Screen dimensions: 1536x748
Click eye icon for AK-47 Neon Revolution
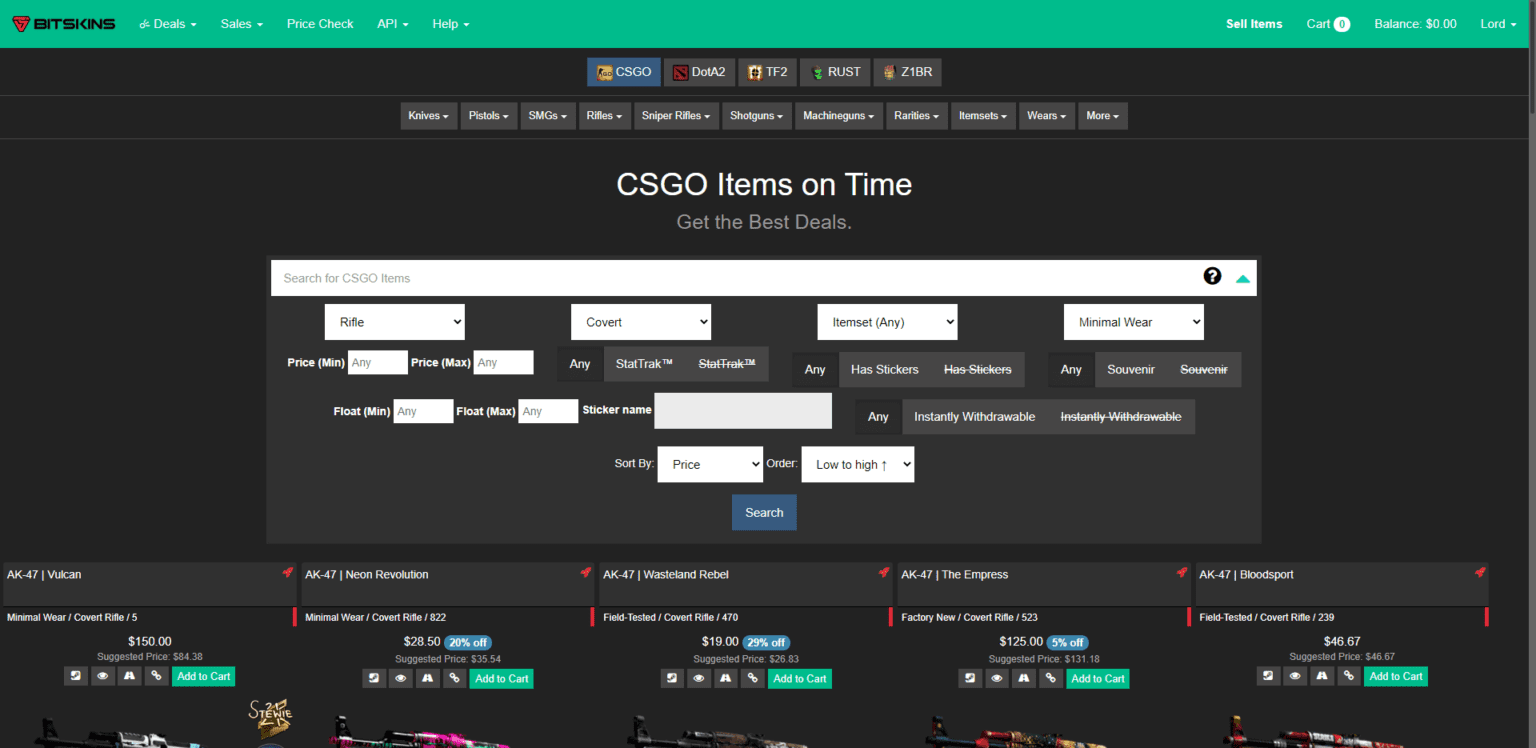(401, 678)
